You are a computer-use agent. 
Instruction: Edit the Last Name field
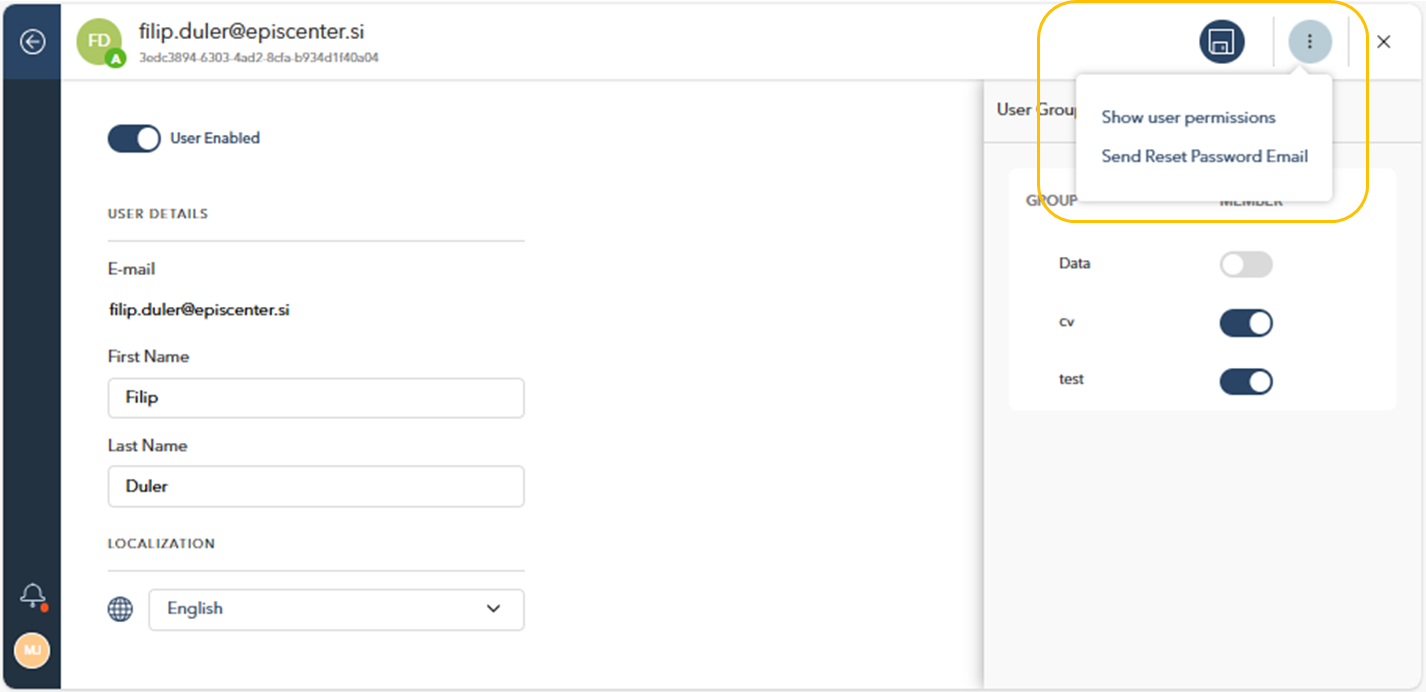pyautogui.click(x=316, y=486)
